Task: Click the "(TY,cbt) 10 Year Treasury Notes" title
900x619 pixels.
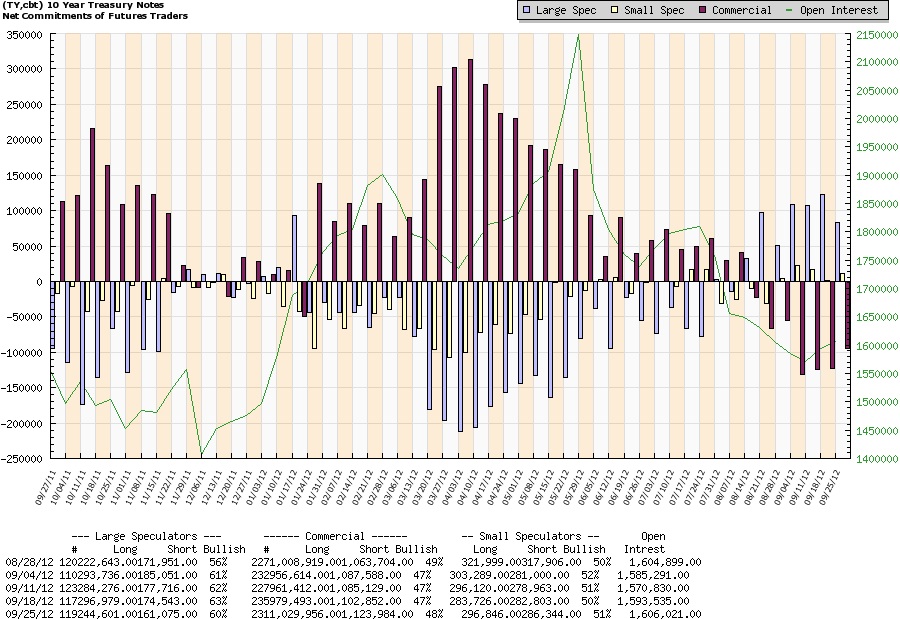Action: (x=83, y=5)
